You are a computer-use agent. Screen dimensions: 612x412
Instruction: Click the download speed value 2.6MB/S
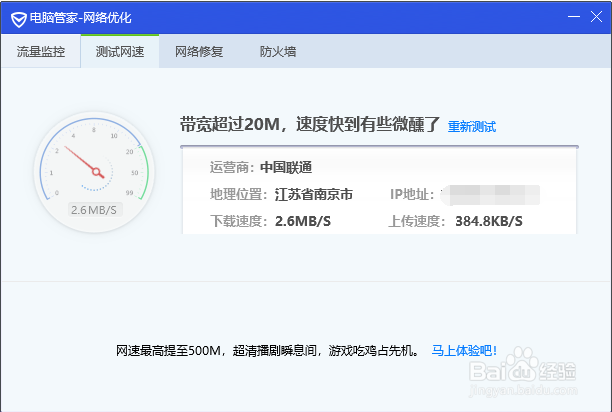coord(303,221)
